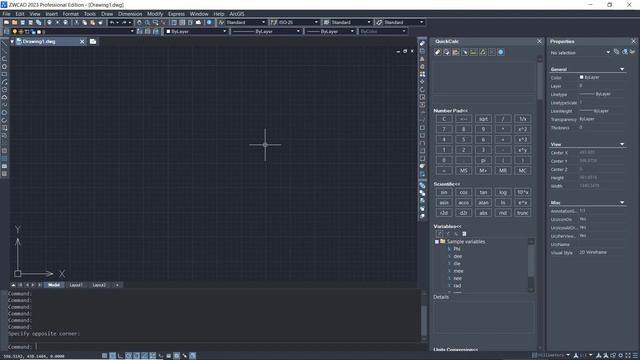Click the Redo arrow icon
This screenshot has width=640, height=360.
tap(124, 22)
